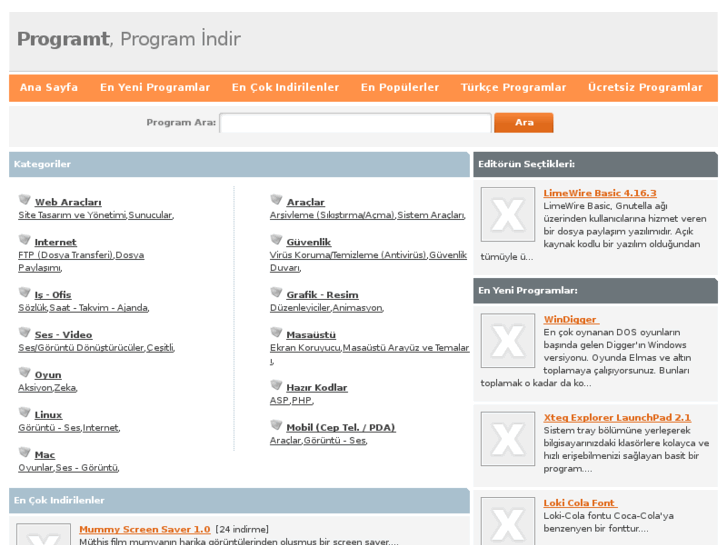
Task: Open the Web Araçları category link
Action: point(68,202)
